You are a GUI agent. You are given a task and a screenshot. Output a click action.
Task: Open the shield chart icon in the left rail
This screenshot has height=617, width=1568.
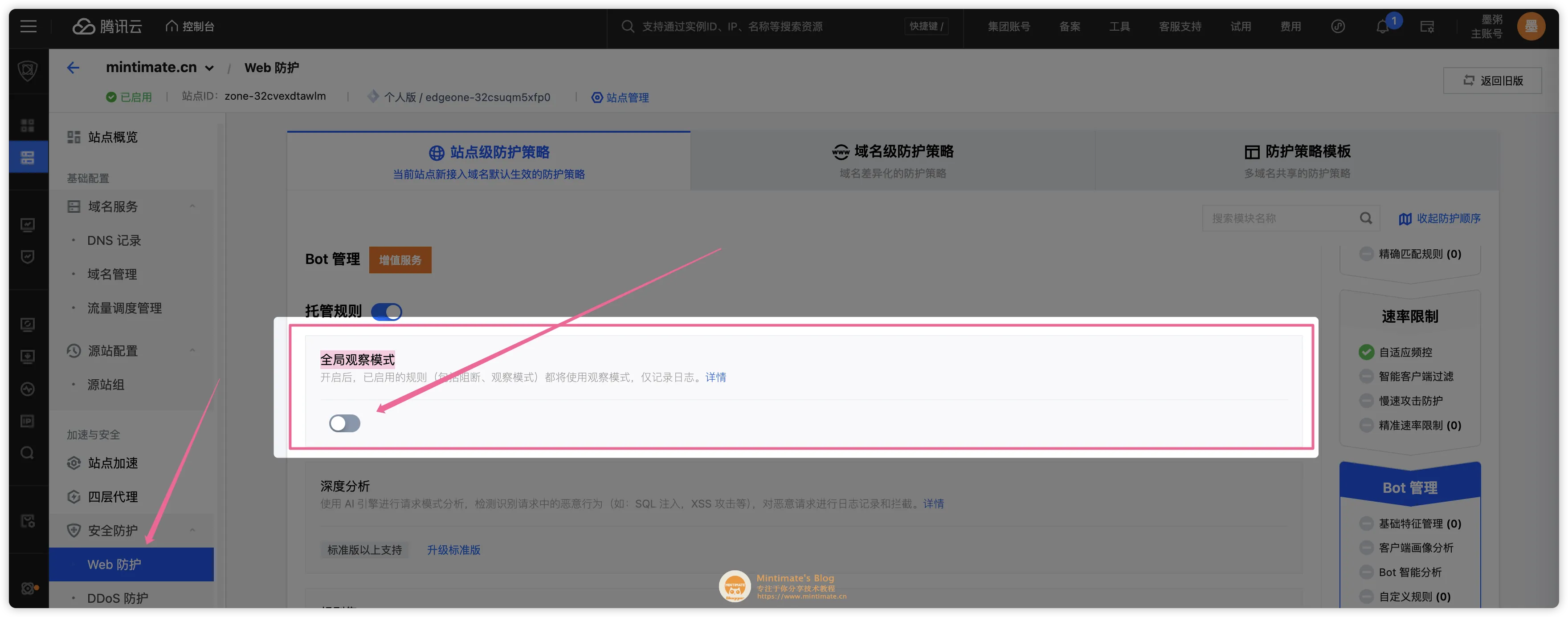click(27, 256)
